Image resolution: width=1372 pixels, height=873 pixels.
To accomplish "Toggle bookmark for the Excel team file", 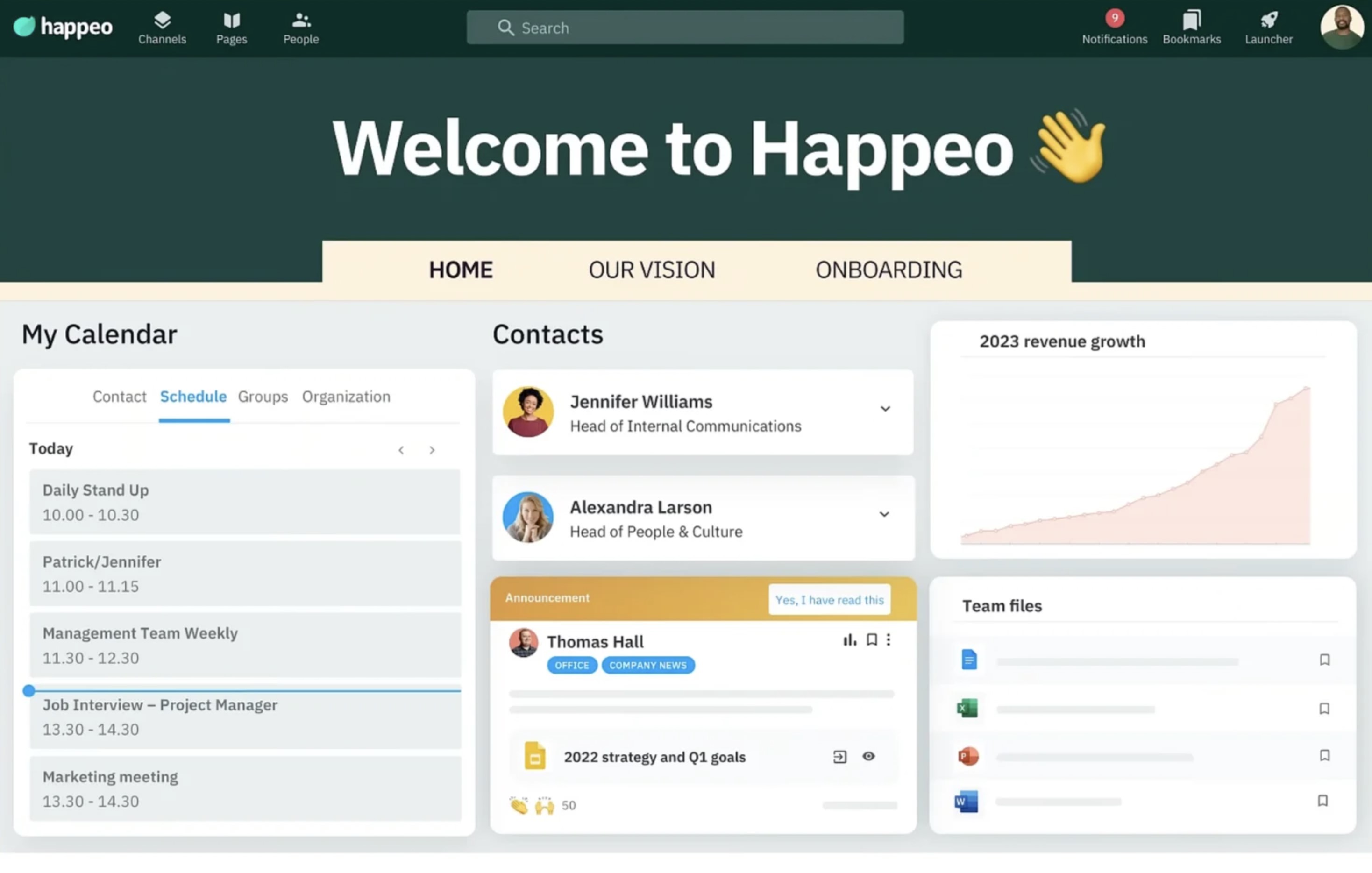I will tap(1324, 708).
